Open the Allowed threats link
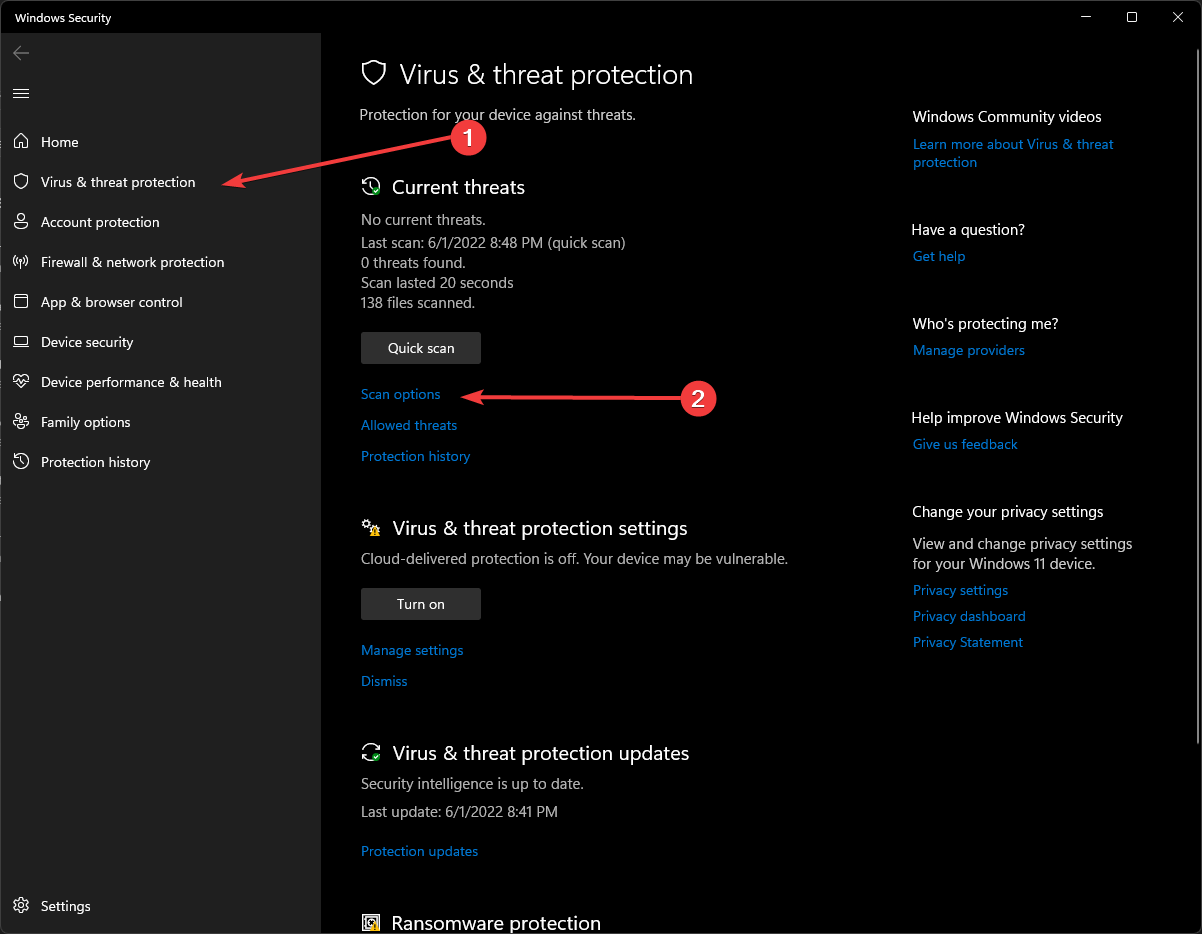Viewport: 1202px width, 934px height. click(408, 425)
